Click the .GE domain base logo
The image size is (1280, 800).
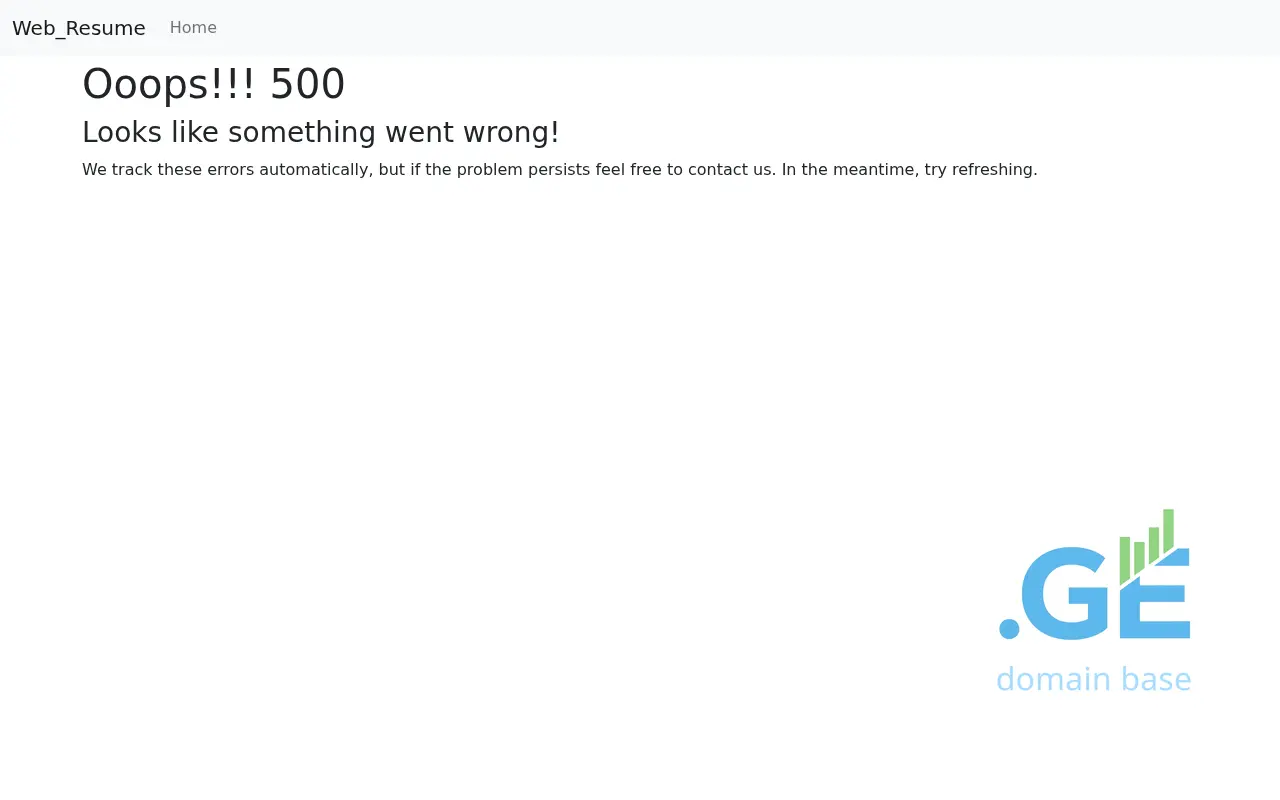(1094, 601)
